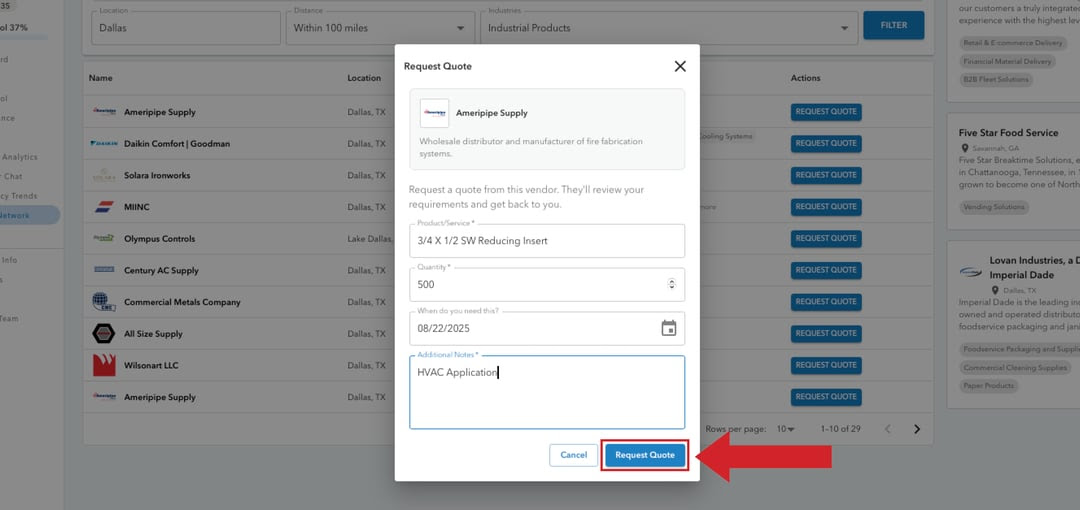Image resolution: width=1080 pixels, height=510 pixels.
Task: Apply filters with FILTER button
Action: coord(893,26)
